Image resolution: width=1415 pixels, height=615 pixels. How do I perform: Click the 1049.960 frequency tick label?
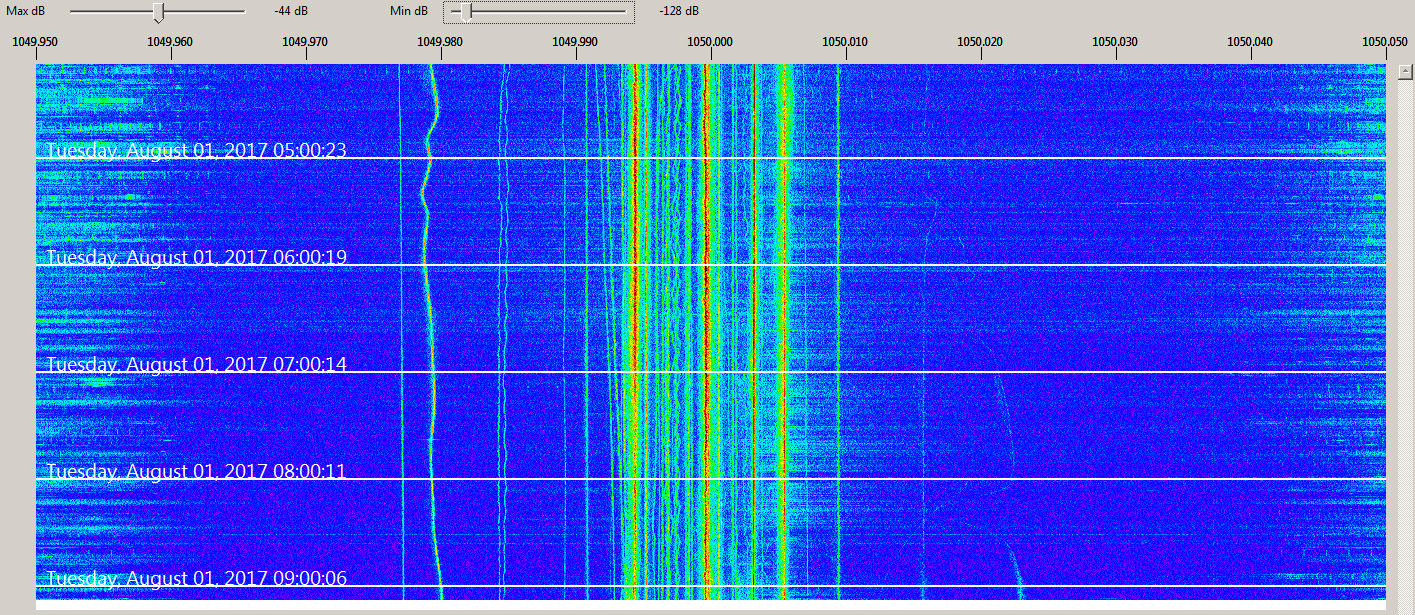point(170,42)
